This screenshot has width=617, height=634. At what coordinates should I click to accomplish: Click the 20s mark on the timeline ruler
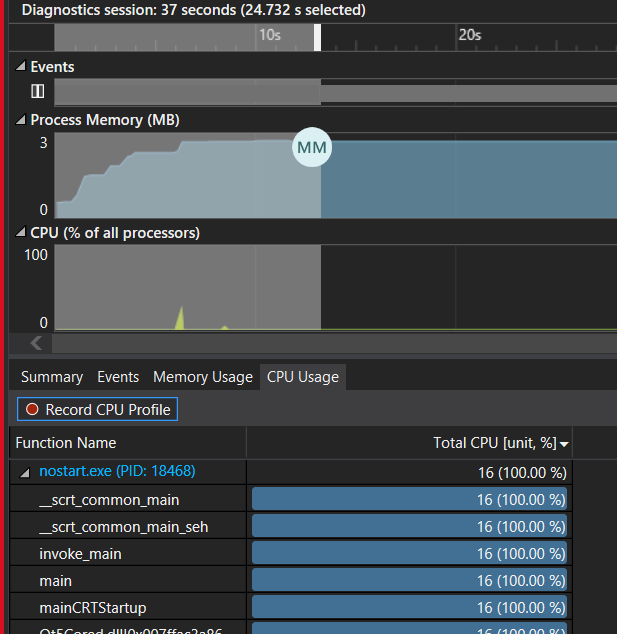(x=469, y=35)
